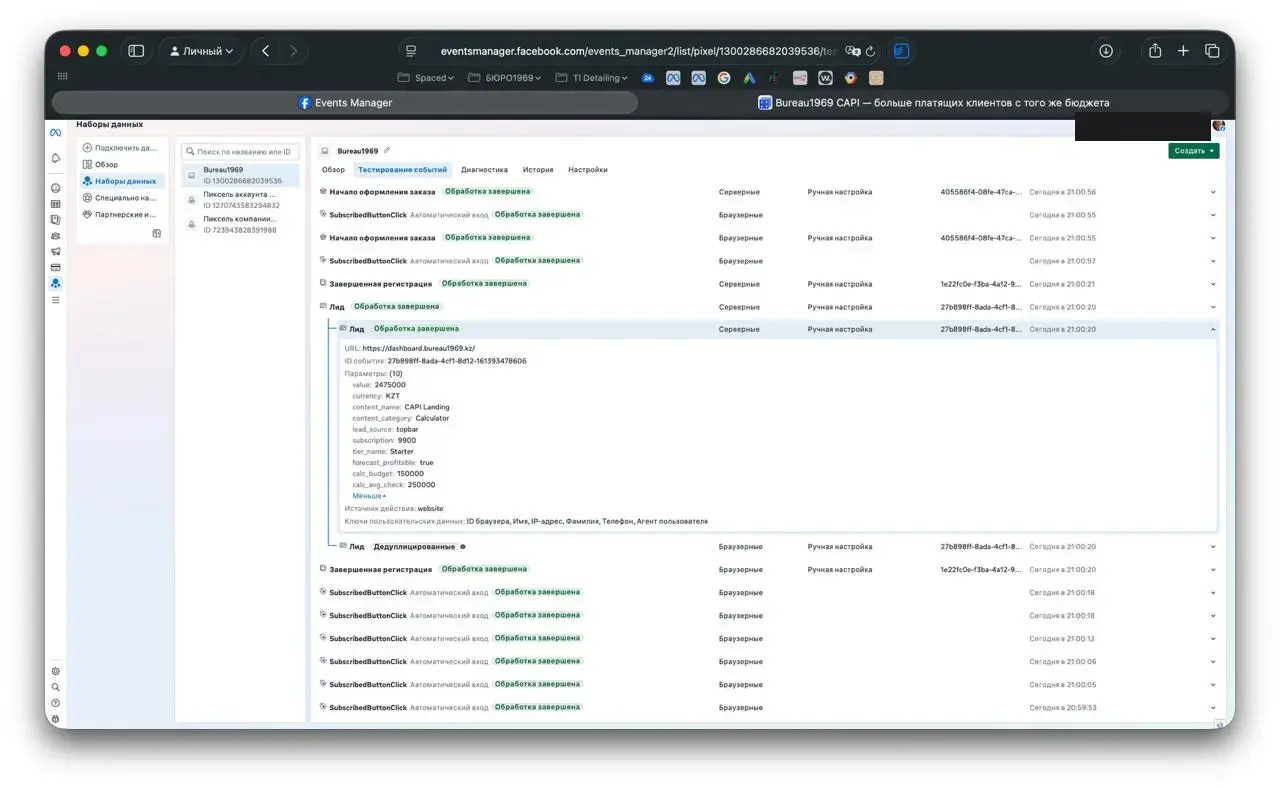Open the Личный profile dropdown
Viewport: 1280px width, 788px height.
point(201,51)
